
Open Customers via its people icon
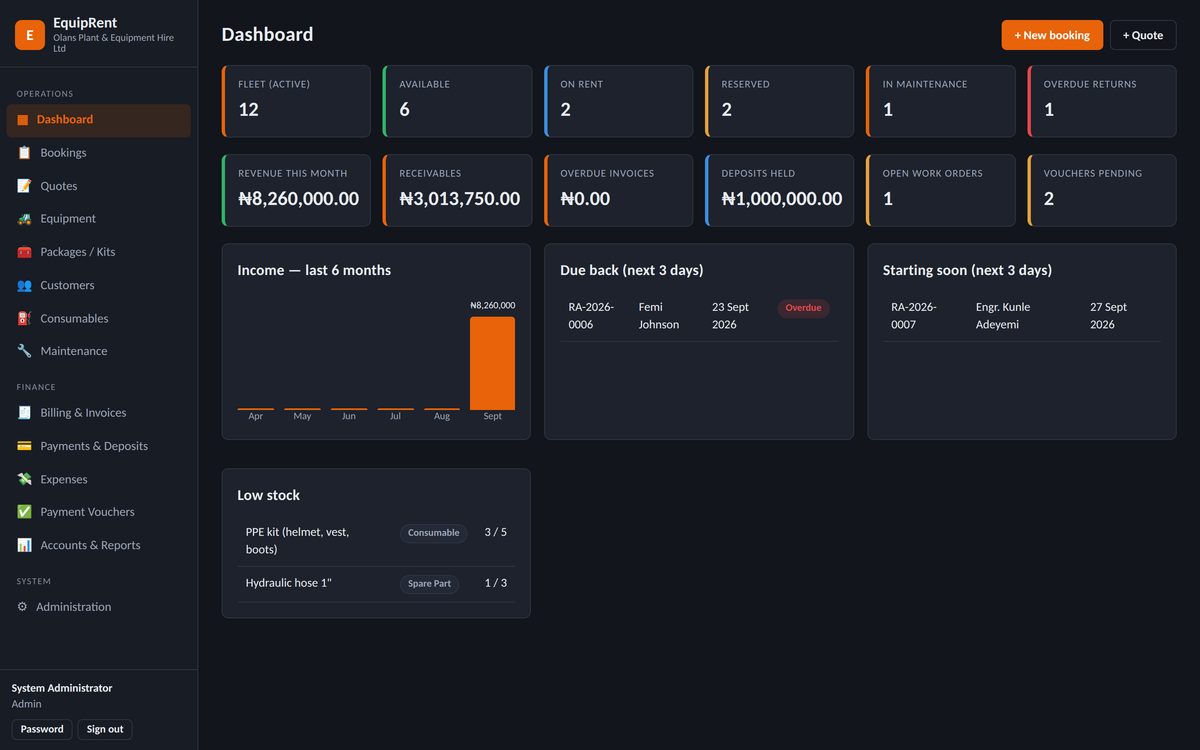pyautogui.click(x=24, y=285)
